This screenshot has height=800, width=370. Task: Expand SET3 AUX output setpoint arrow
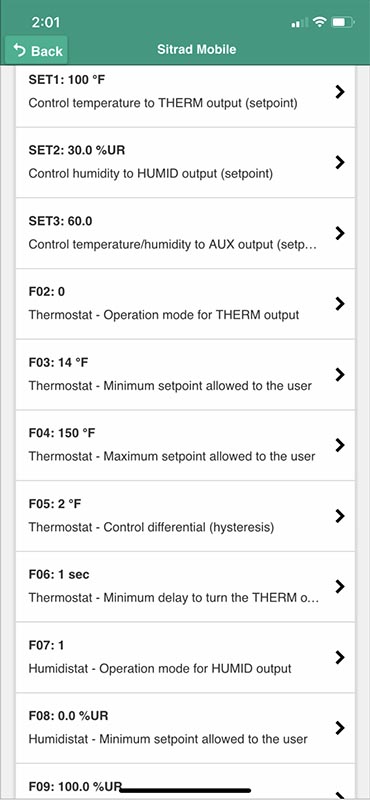click(340, 233)
